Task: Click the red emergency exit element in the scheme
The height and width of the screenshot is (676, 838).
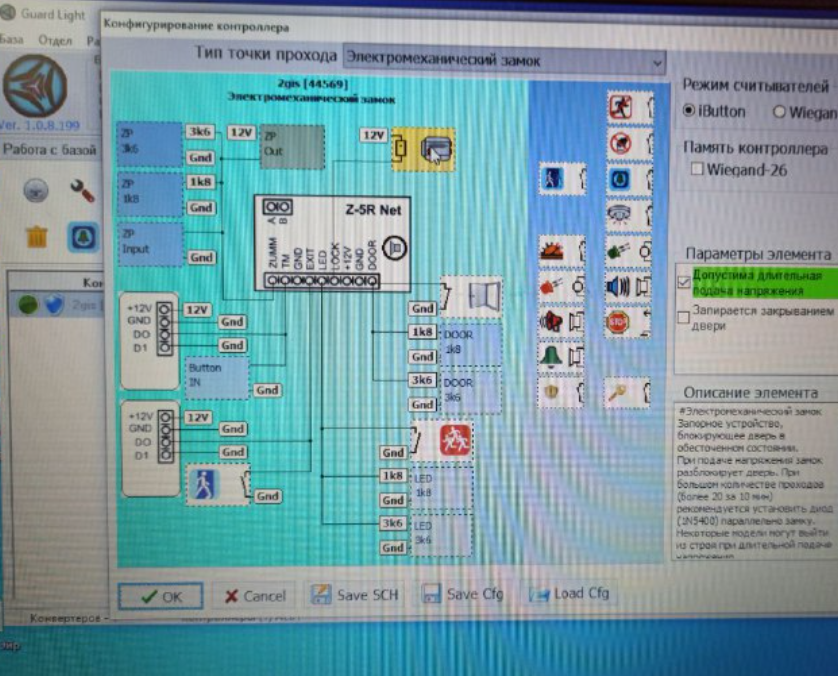Action: coord(443,440)
